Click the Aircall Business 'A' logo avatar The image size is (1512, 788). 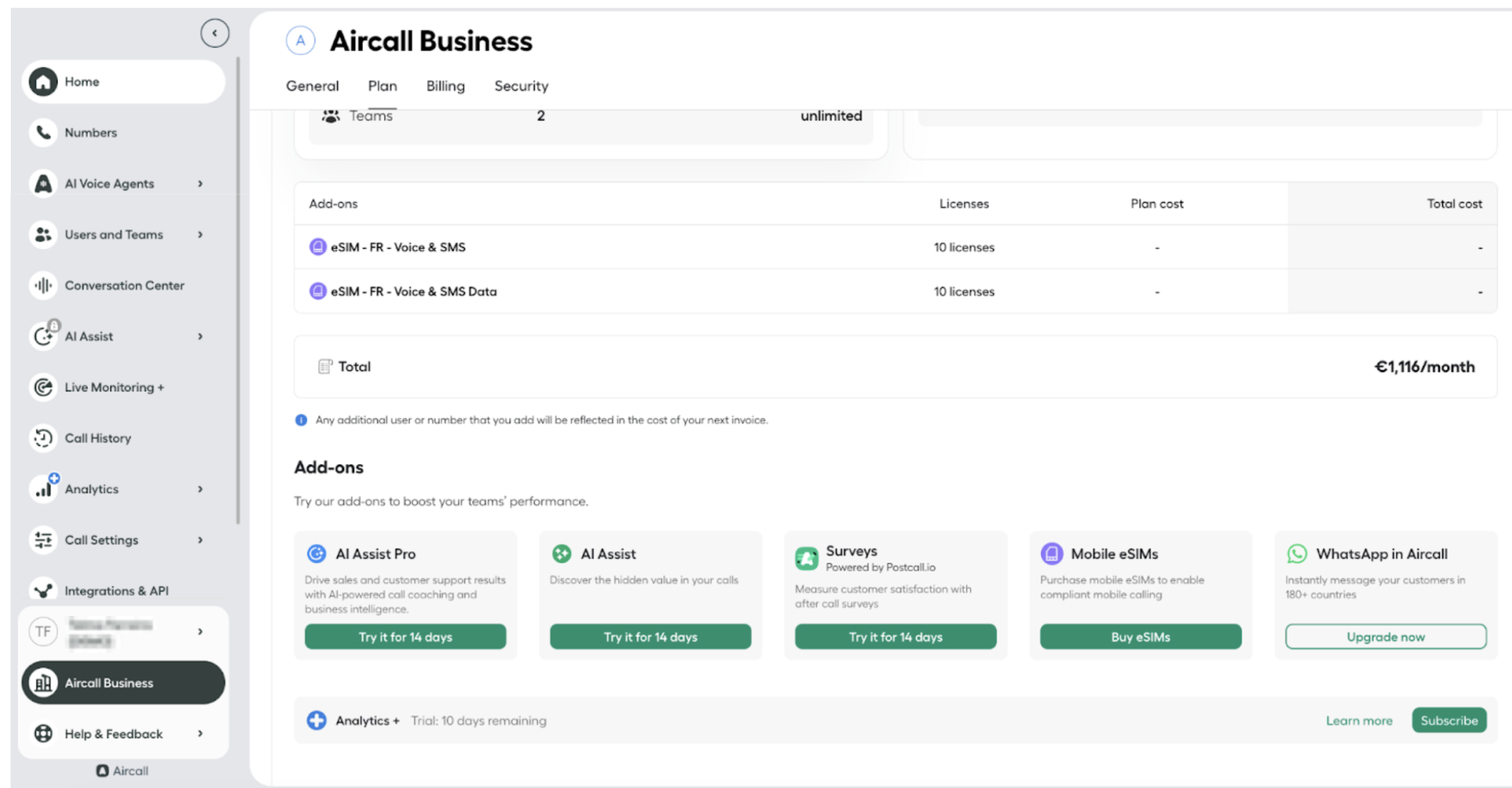pyautogui.click(x=300, y=41)
